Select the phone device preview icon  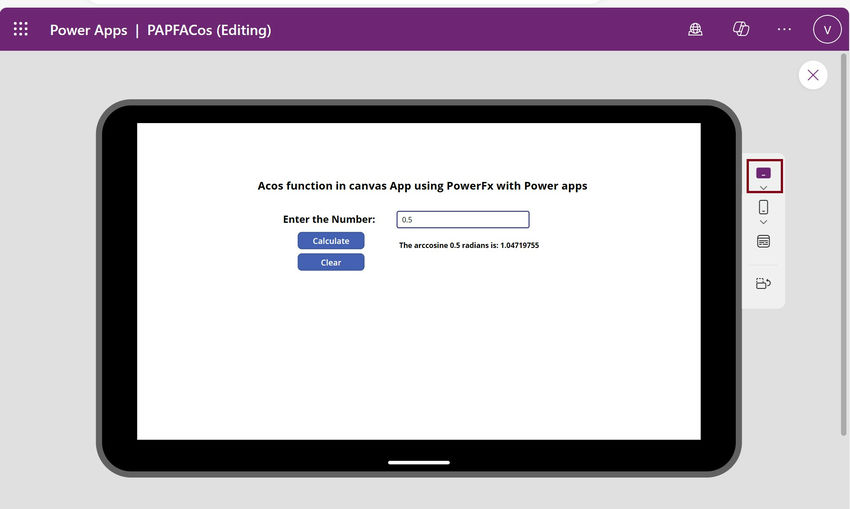click(763, 207)
